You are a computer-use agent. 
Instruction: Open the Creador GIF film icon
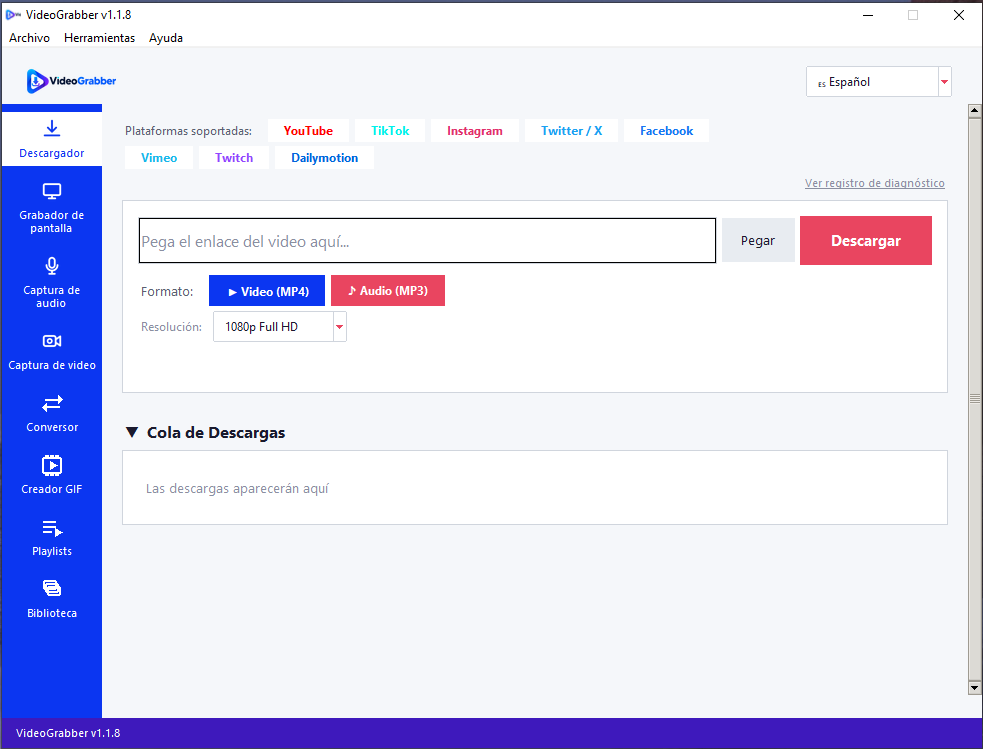[x=52, y=466]
